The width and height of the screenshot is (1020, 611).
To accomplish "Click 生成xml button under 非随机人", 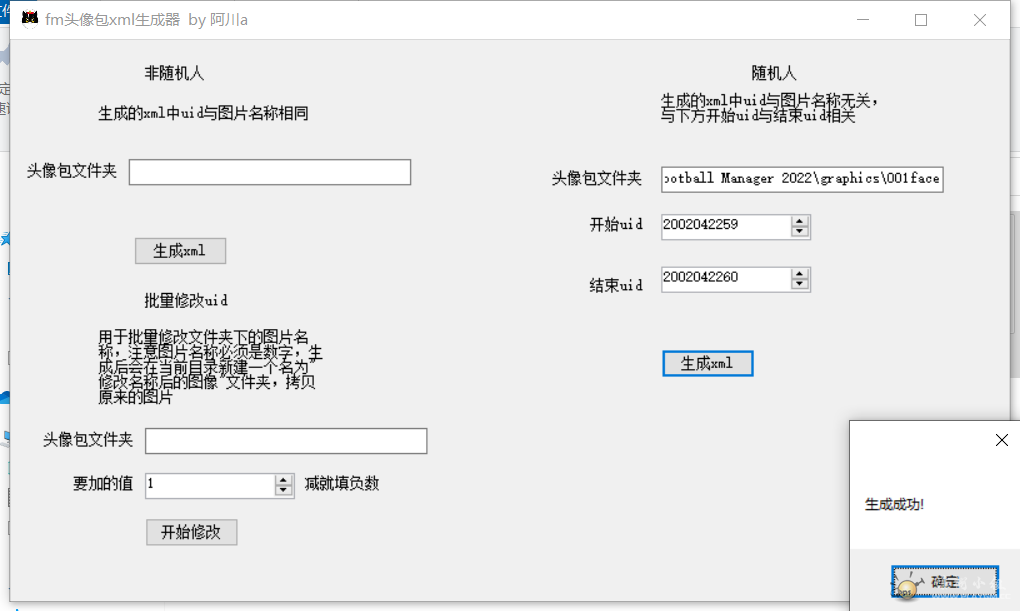I will pos(180,251).
